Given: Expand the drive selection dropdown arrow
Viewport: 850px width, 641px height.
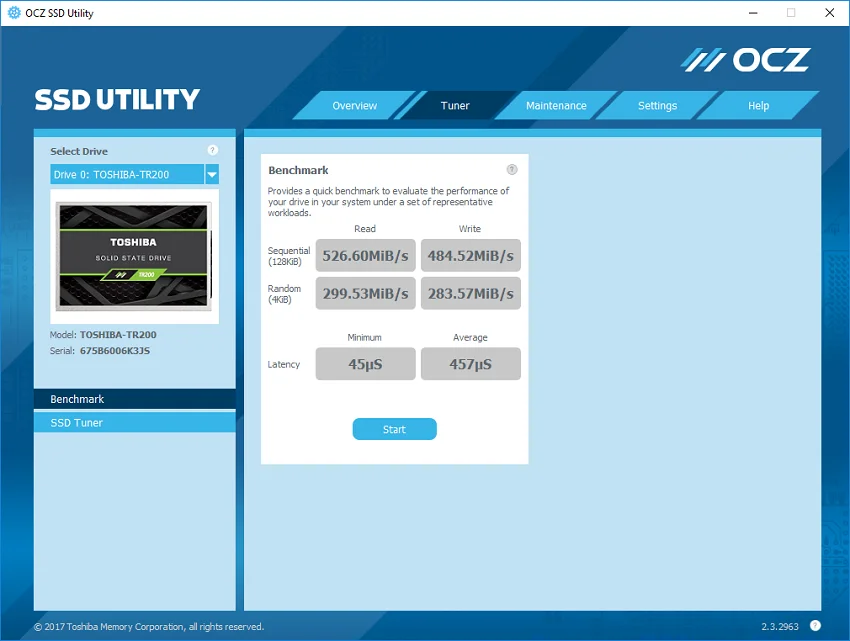Looking at the screenshot, I should 212,175.
